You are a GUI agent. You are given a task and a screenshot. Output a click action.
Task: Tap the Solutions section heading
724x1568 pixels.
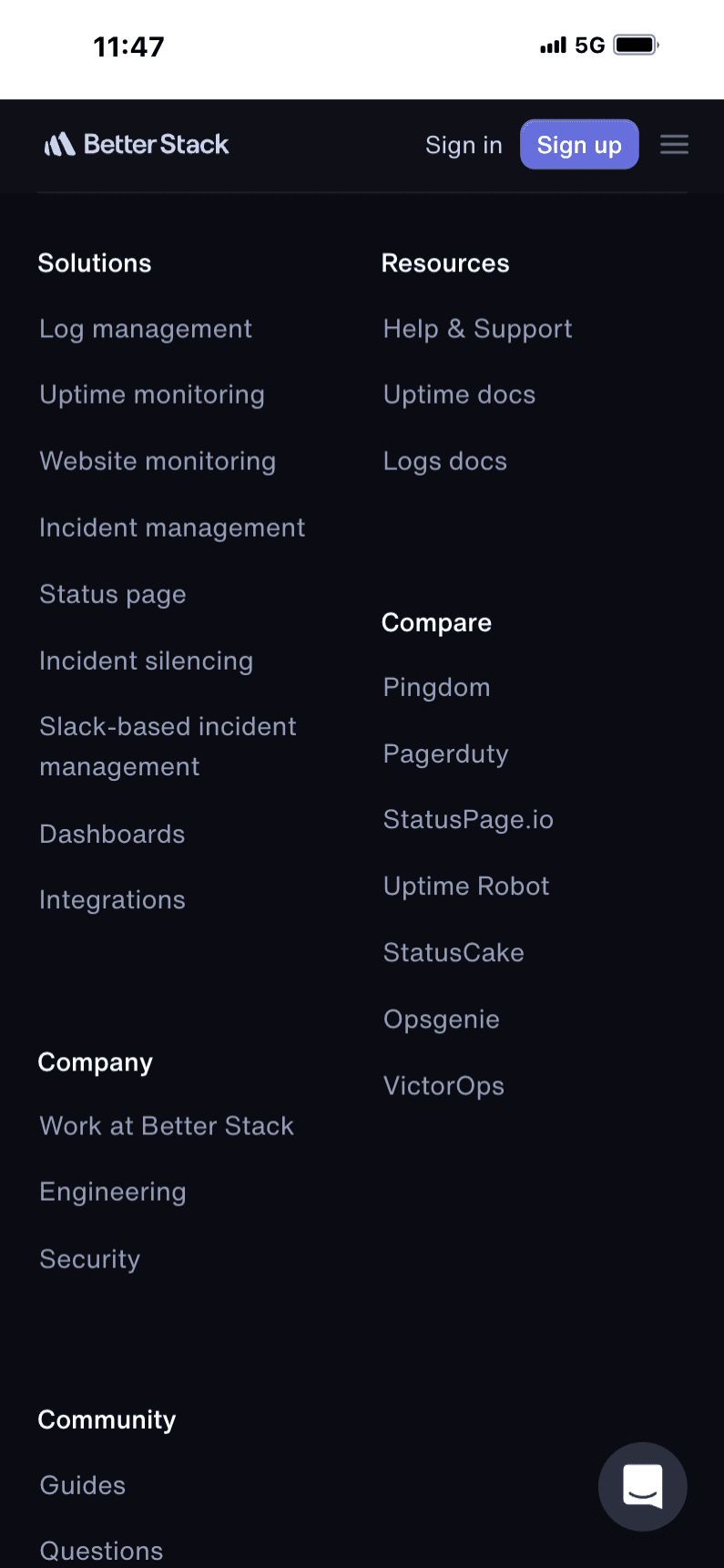(95, 263)
